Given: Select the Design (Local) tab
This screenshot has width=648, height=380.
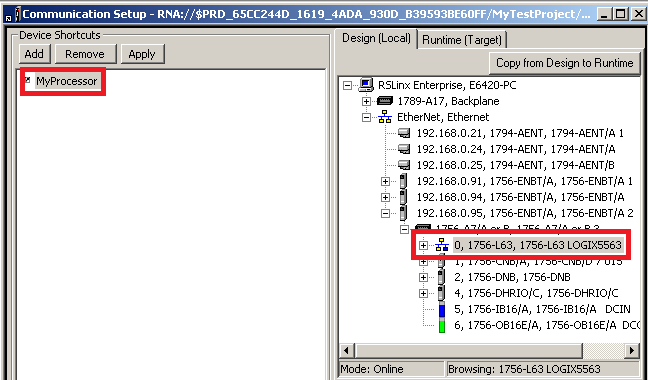Looking at the screenshot, I should coord(376,38).
